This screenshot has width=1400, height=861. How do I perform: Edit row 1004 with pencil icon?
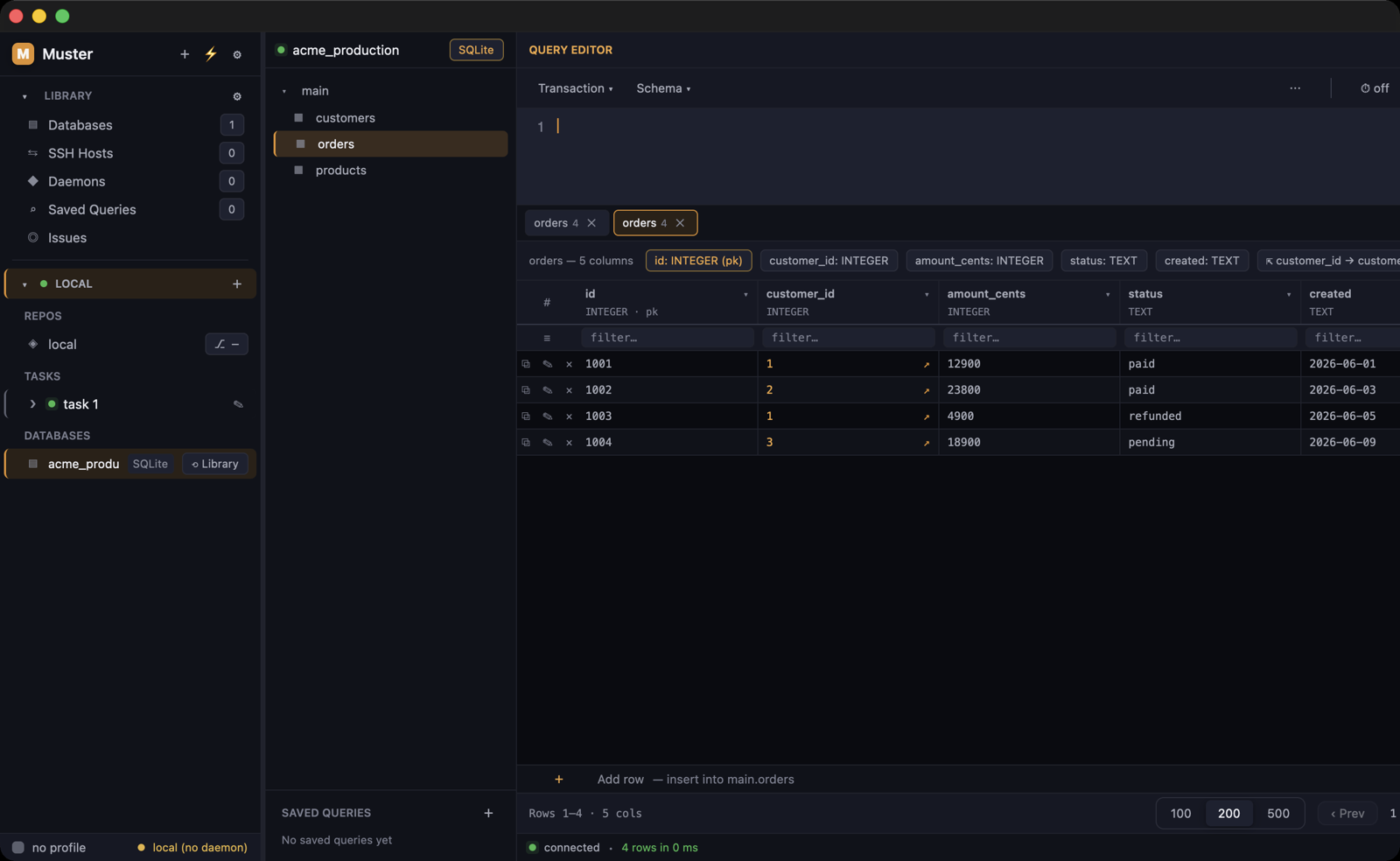pos(548,443)
